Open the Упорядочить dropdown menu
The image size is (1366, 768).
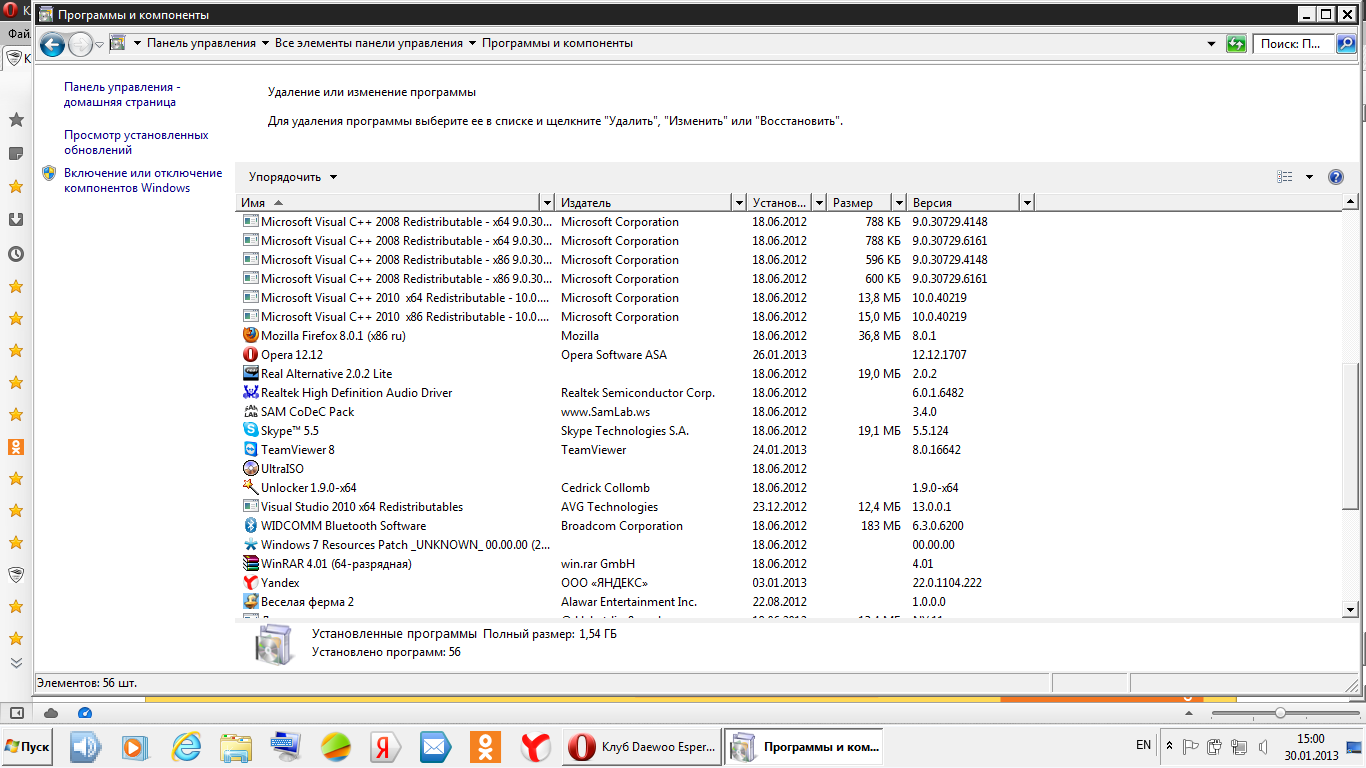pos(293,177)
